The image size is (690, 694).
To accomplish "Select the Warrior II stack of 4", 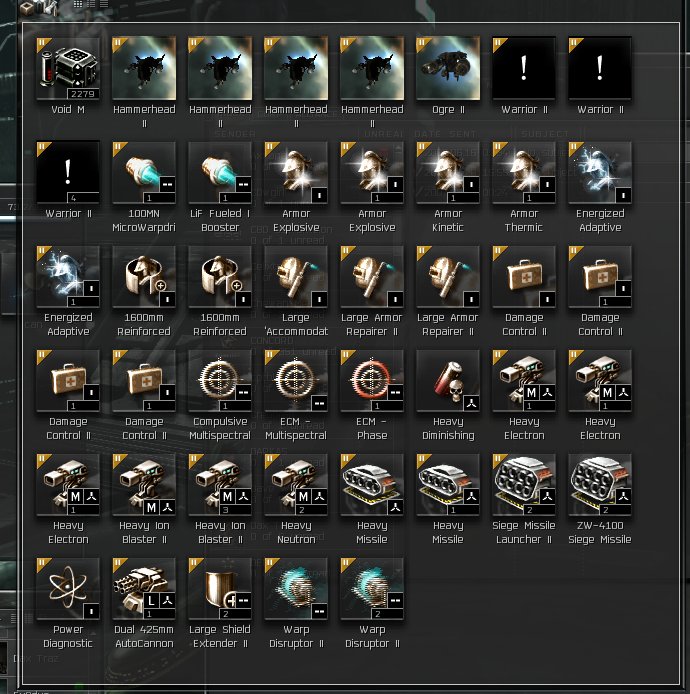I will [x=68, y=173].
